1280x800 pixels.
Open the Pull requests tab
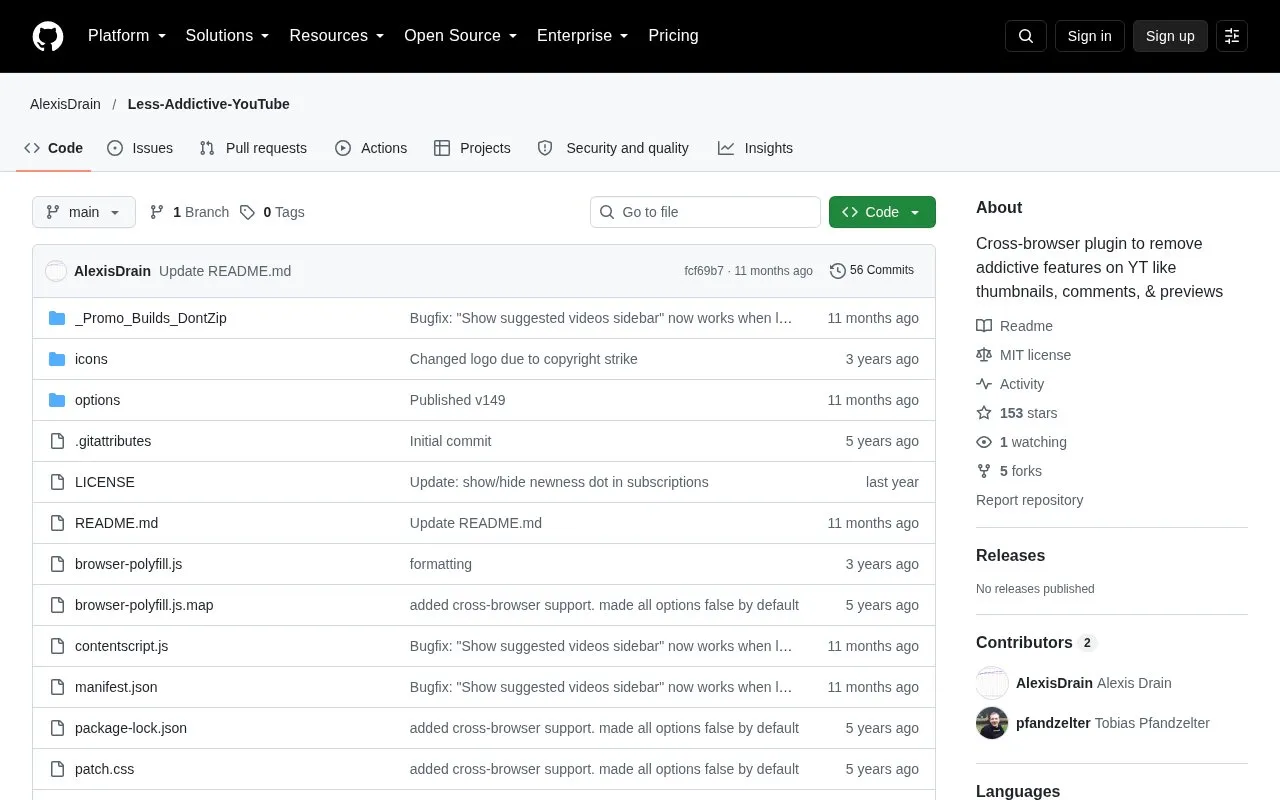[253, 148]
